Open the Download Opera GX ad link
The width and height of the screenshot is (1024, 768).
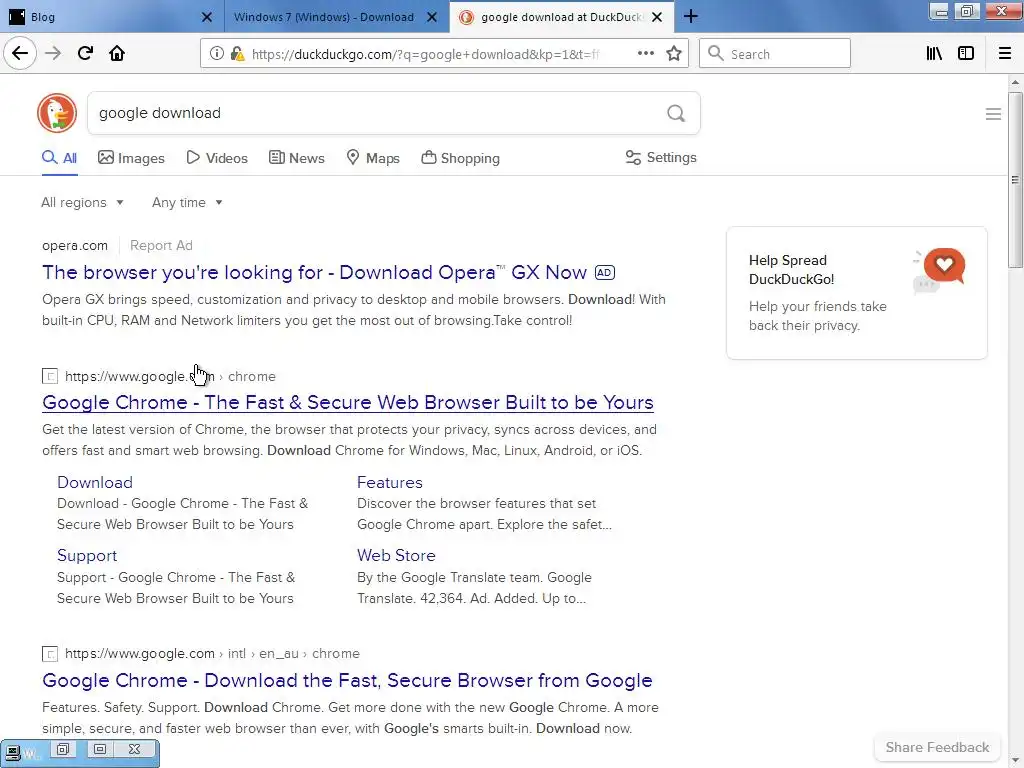coord(315,272)
